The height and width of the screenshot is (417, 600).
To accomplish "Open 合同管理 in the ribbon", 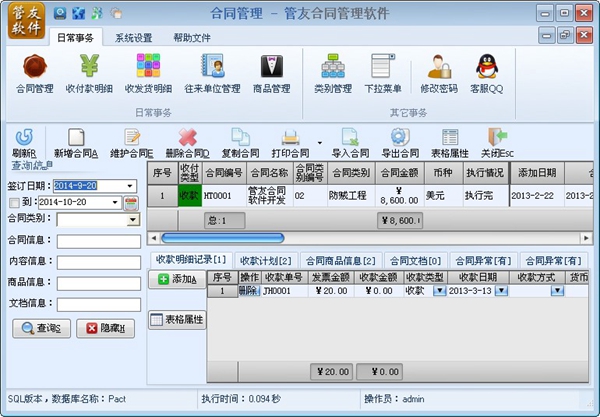I will 34,74.
